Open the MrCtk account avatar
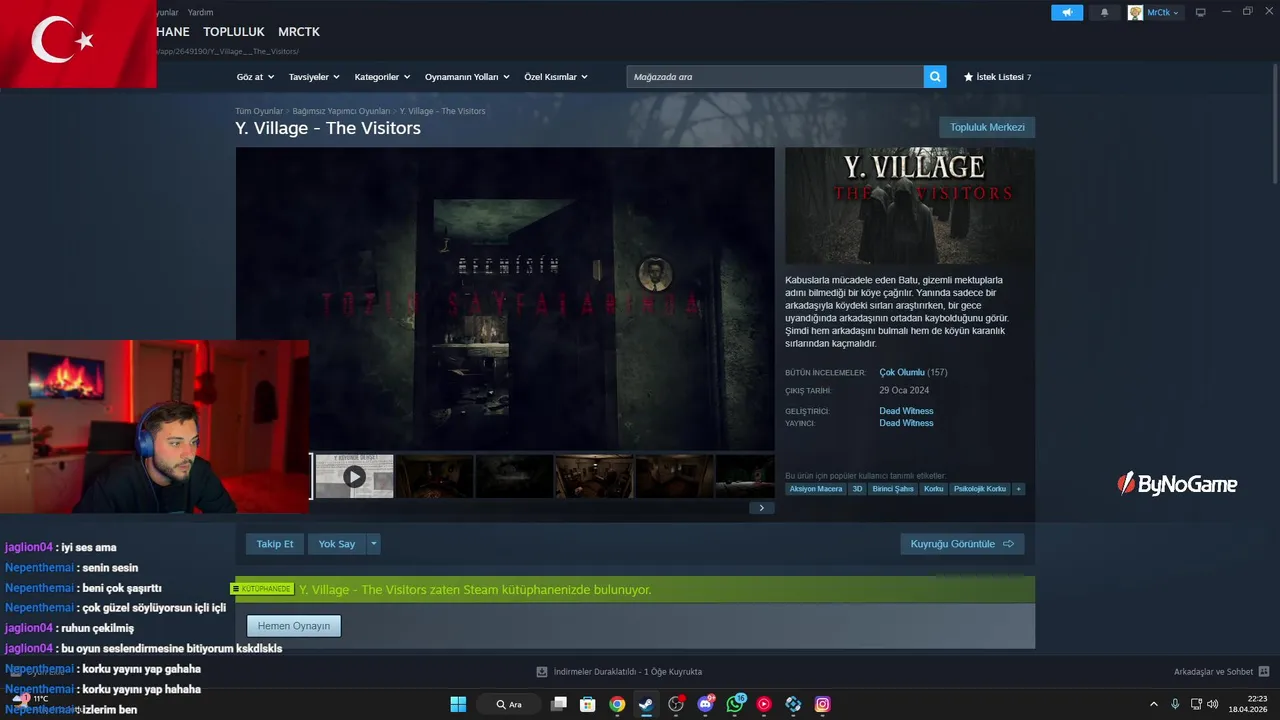 [x=1135, y=12]
